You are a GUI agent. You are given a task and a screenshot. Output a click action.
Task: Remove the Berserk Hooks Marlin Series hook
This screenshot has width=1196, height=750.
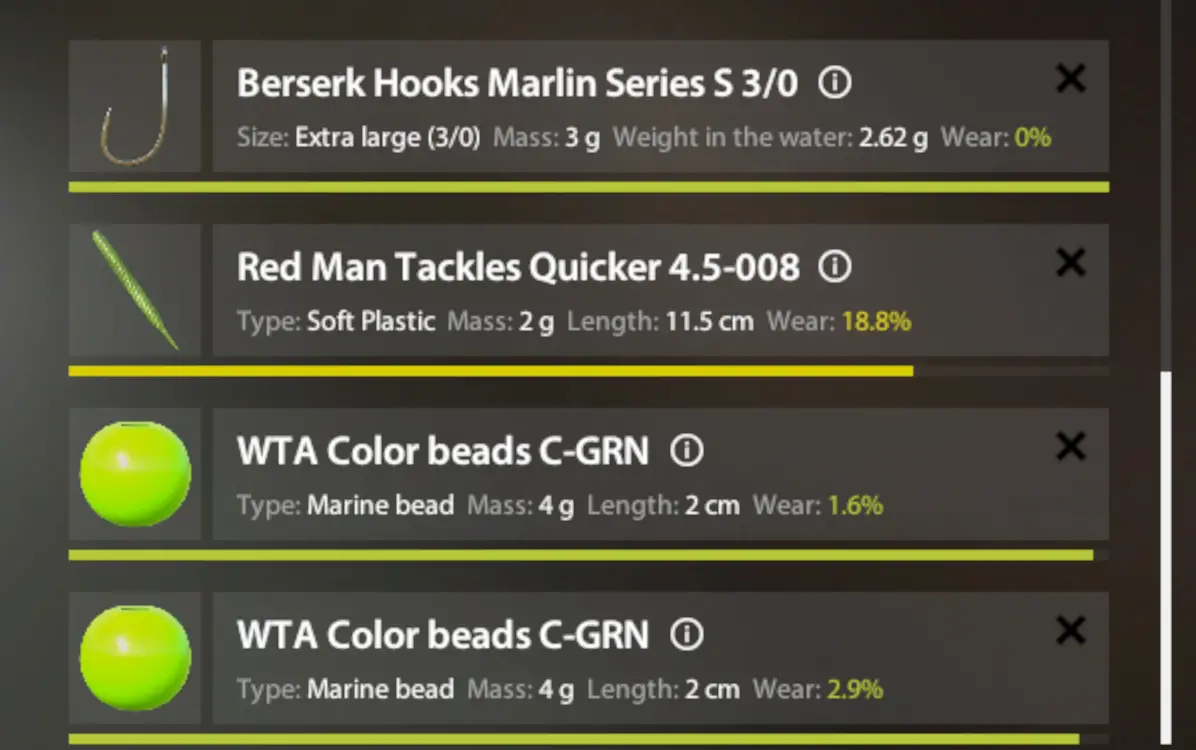(x=1070, y=78)
